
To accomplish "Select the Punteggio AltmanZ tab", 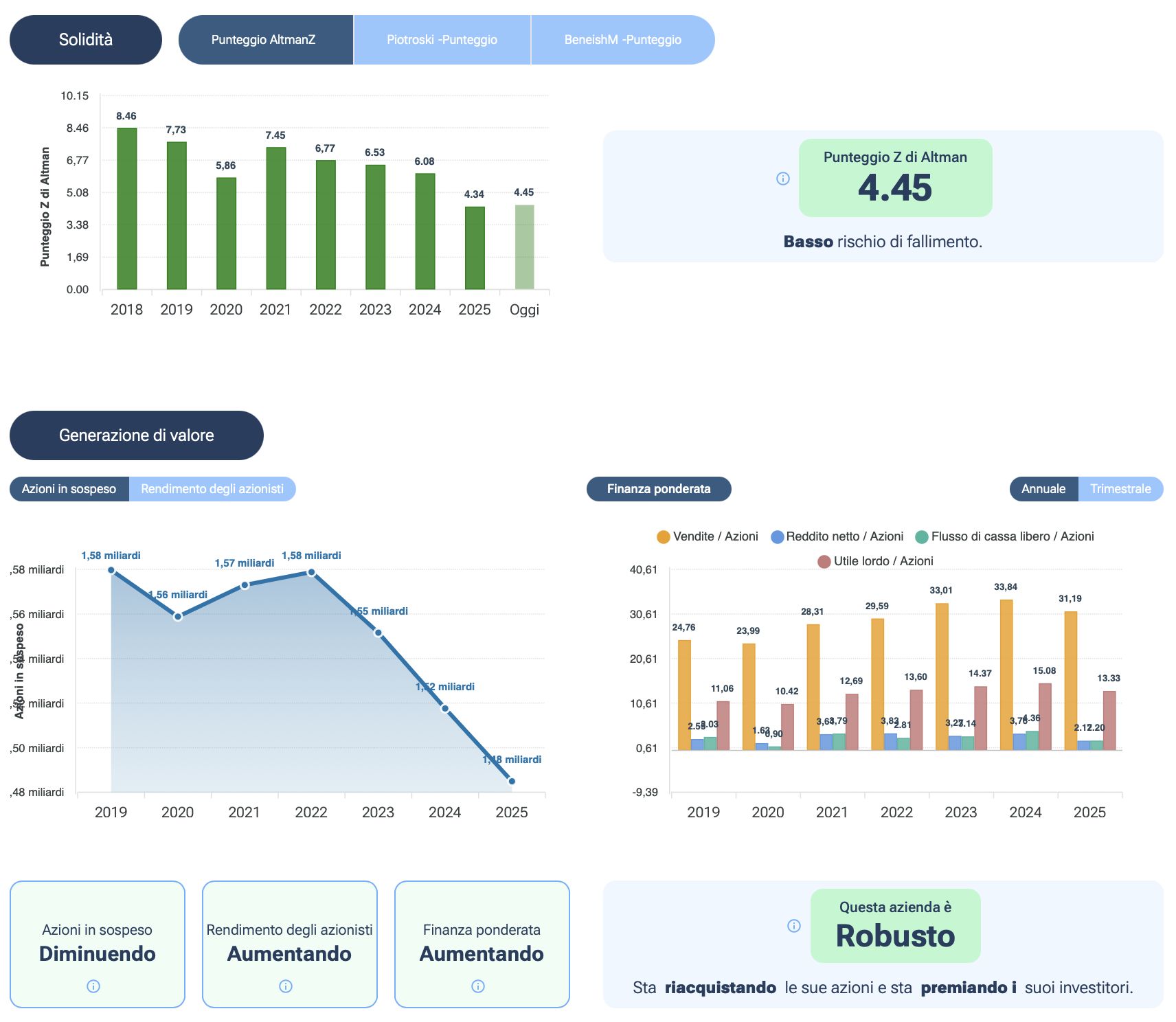I will coord(264,40).
